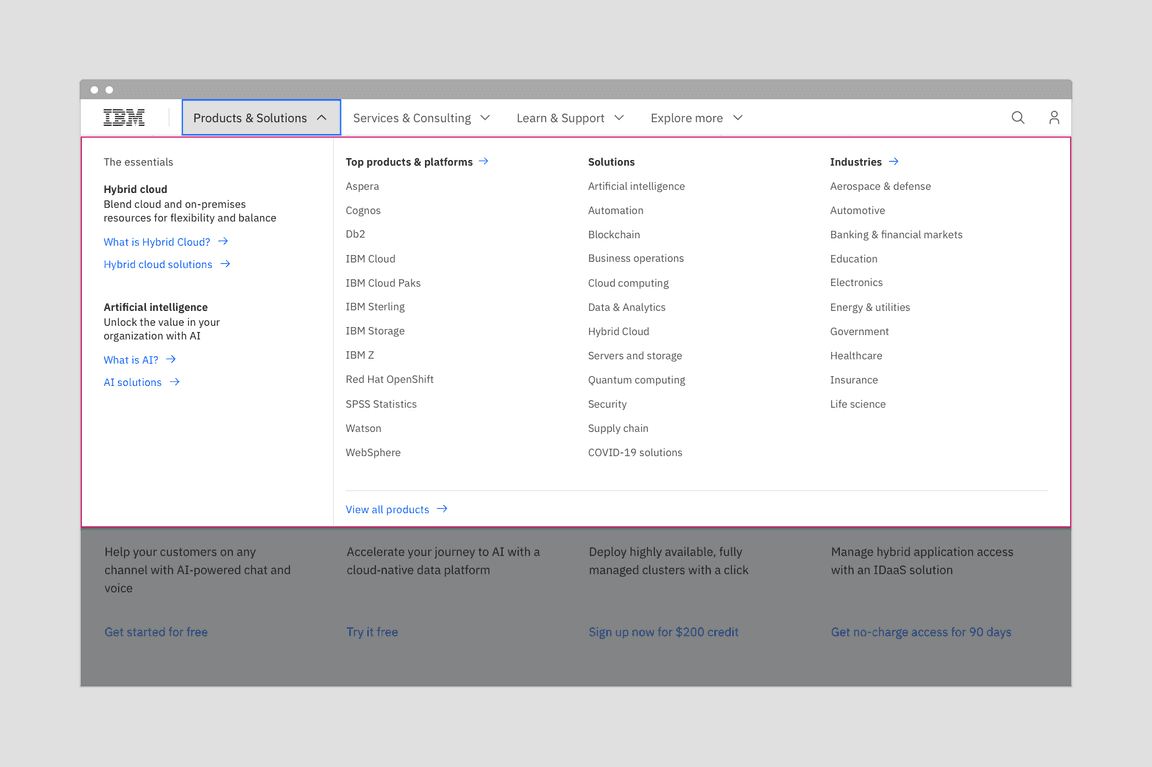Collapse the Products & Solutions chevron
The width and height of the screenshot is (1152, 767).
pyautogui.click(x=323, y=117)
